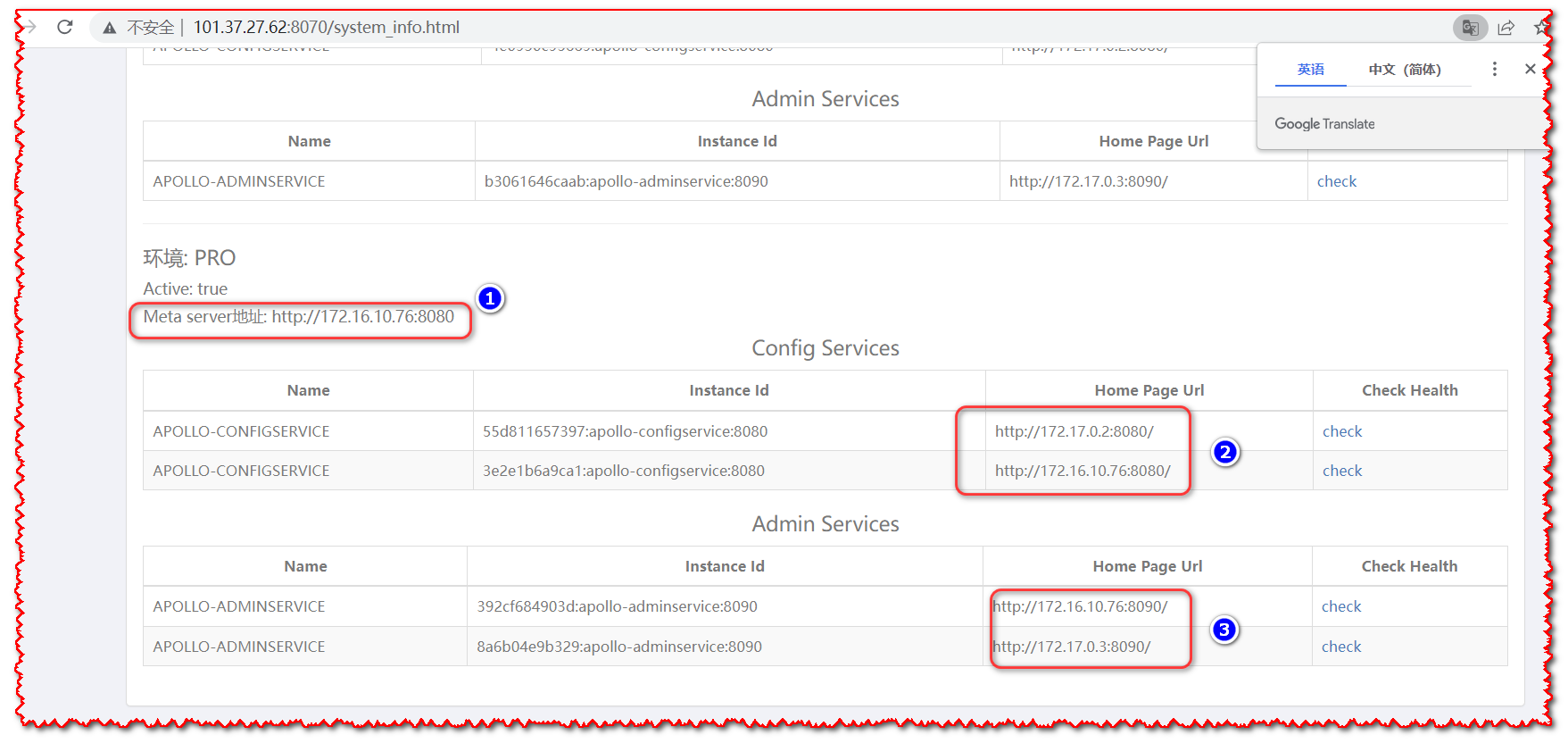Check health of 8a6b04e9b329 admin service
This screenshot has width=1568, height=743.
pos(1341,647)
